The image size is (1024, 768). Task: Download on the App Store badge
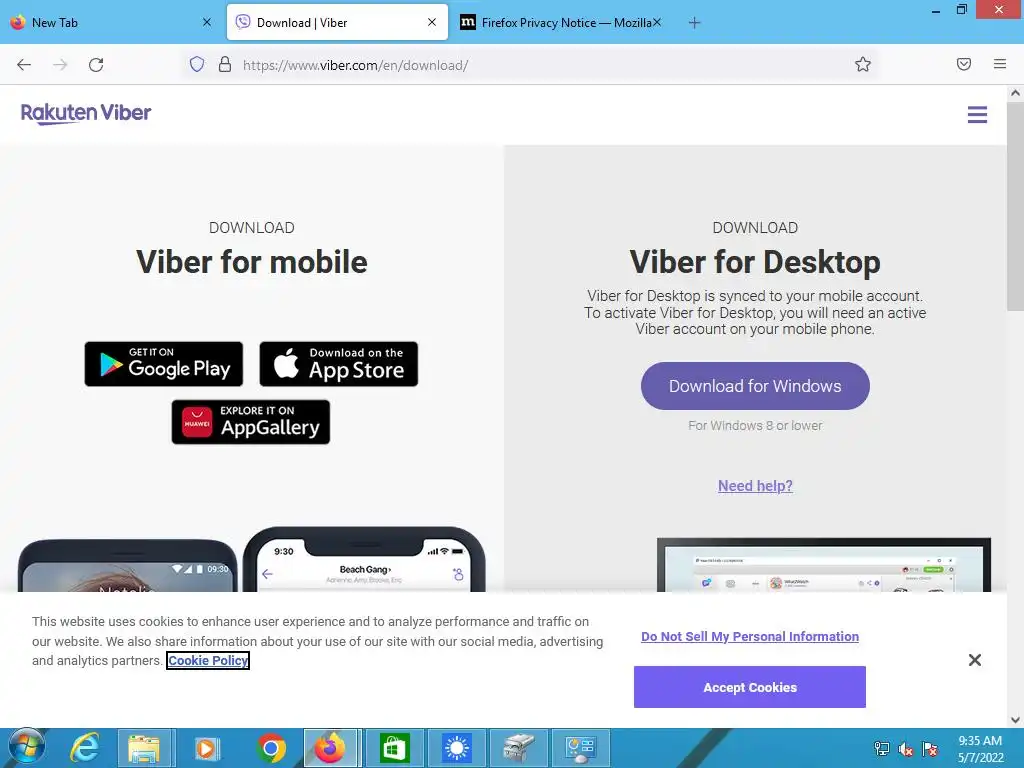click(338, 364)
